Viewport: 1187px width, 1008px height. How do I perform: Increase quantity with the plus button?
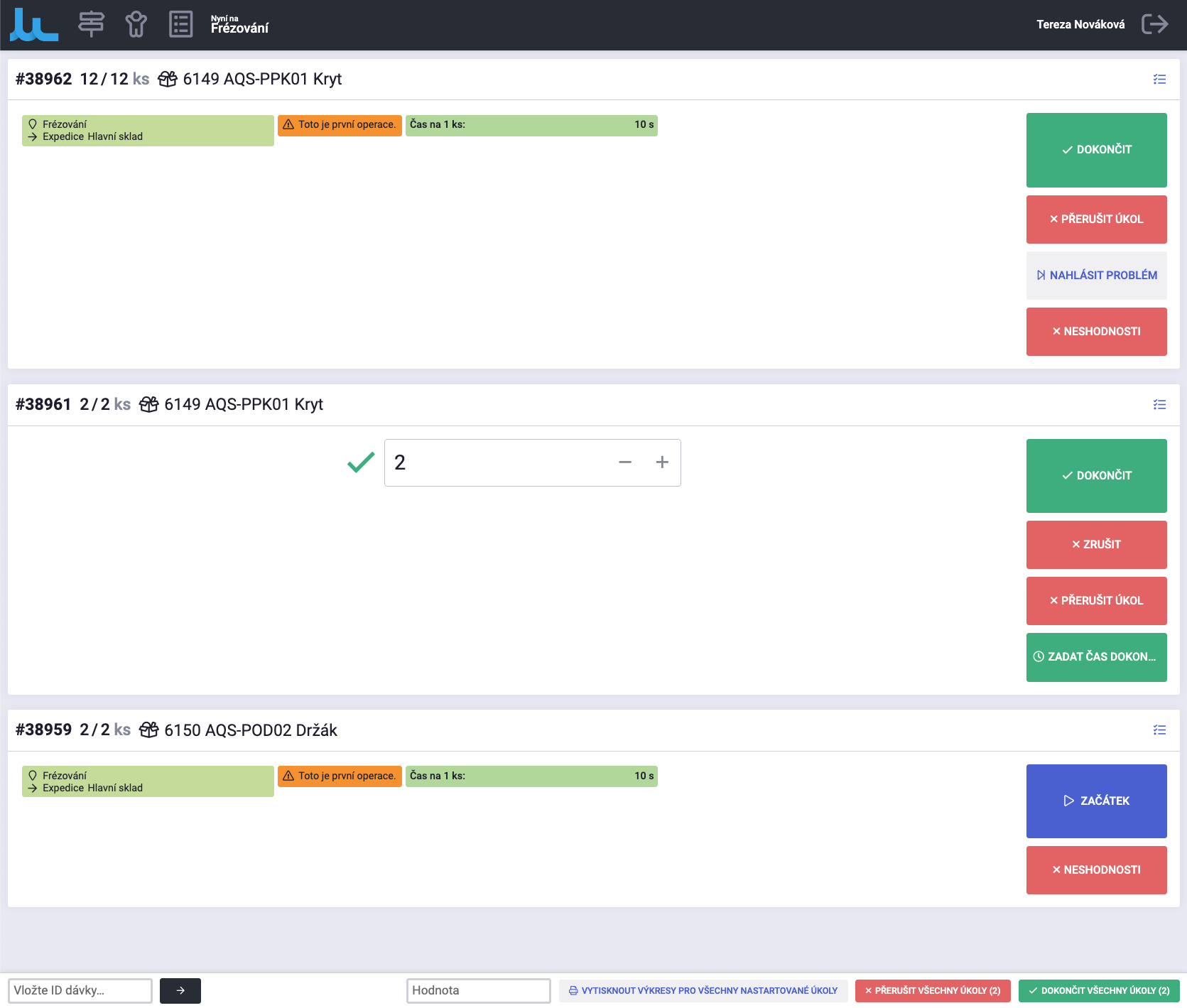coord(662,462)
